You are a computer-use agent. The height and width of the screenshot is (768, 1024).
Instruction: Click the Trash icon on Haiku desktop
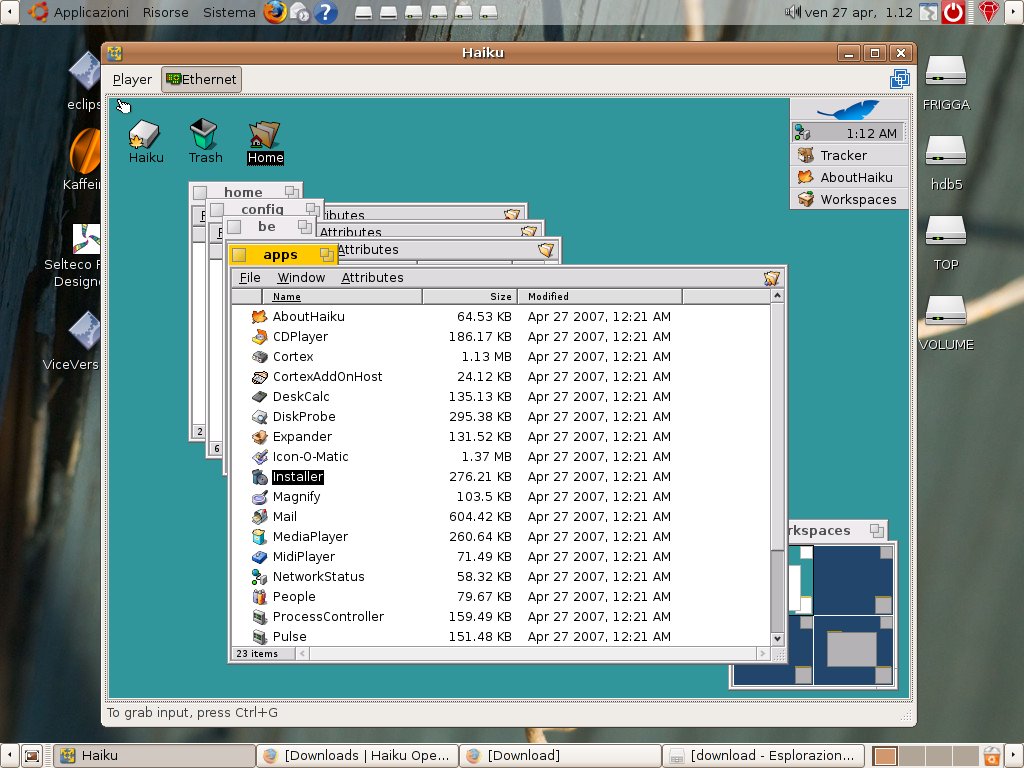coord(204,135)
